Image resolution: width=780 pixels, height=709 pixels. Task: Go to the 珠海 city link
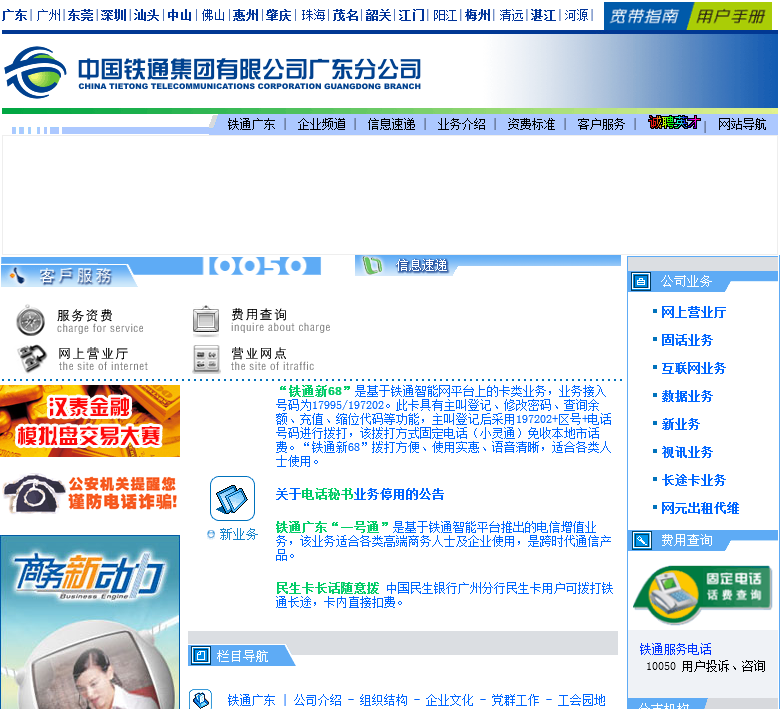coord(313,15)
